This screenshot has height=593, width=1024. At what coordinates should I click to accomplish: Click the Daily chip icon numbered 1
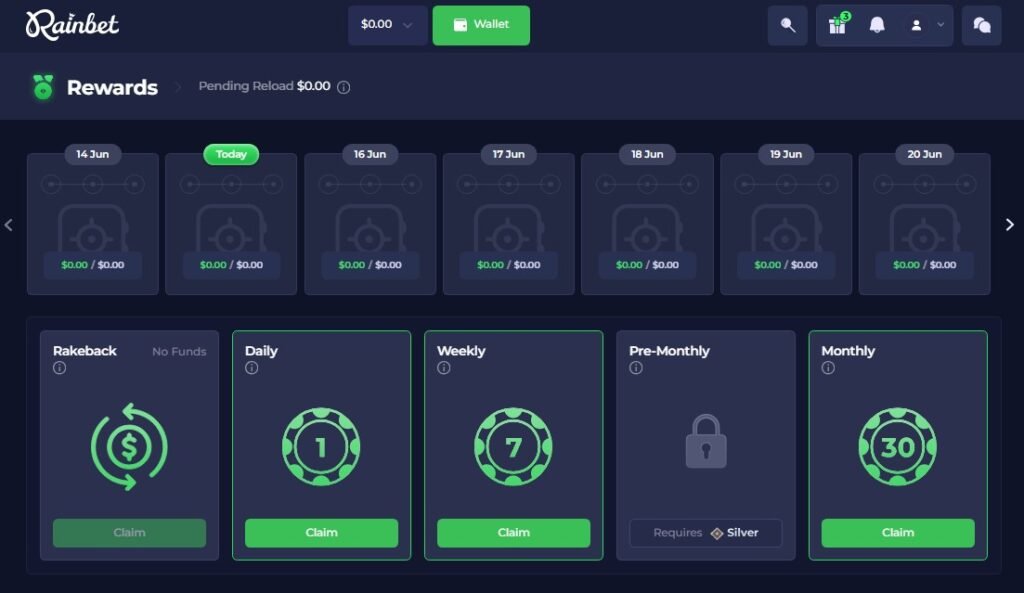click(x=321, y=447)
